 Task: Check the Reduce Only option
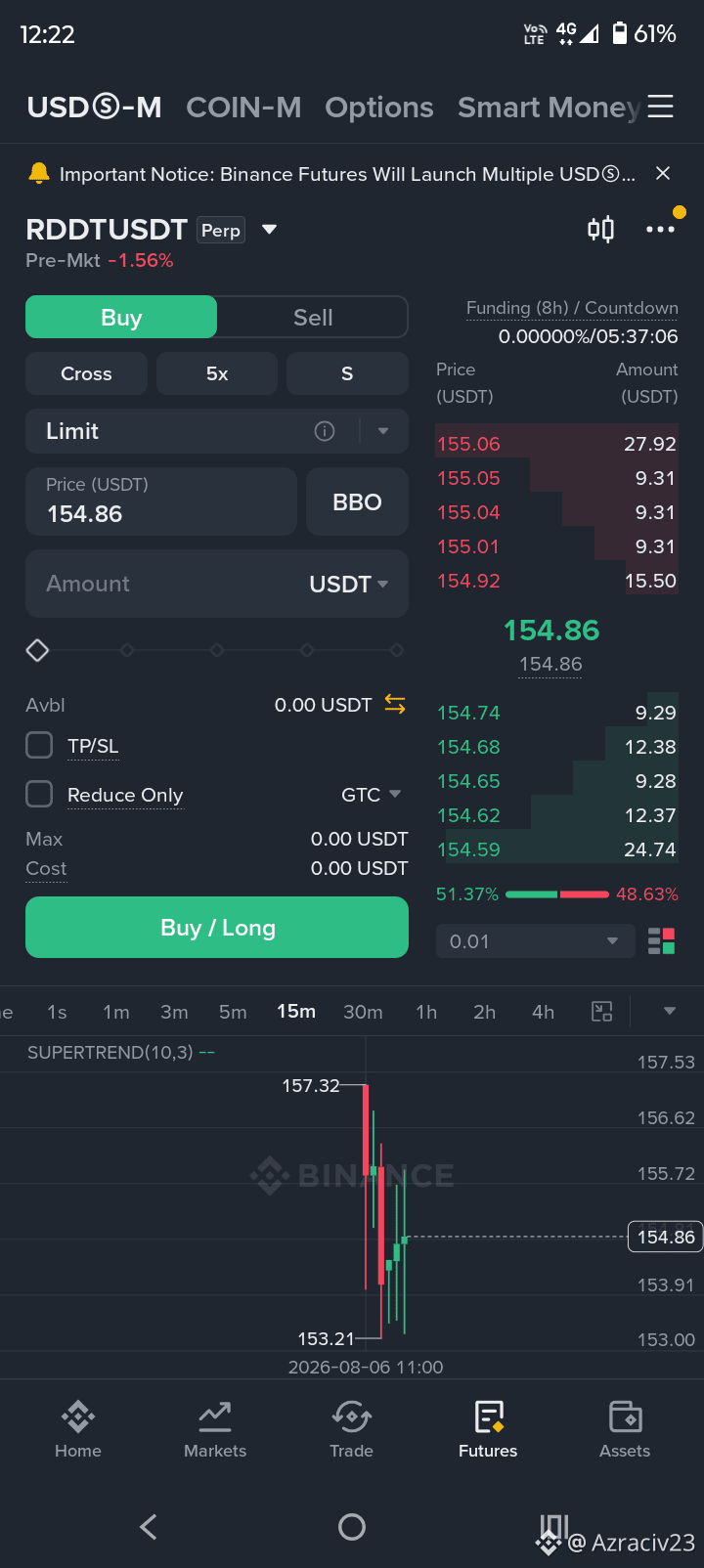tap(39, 794)
